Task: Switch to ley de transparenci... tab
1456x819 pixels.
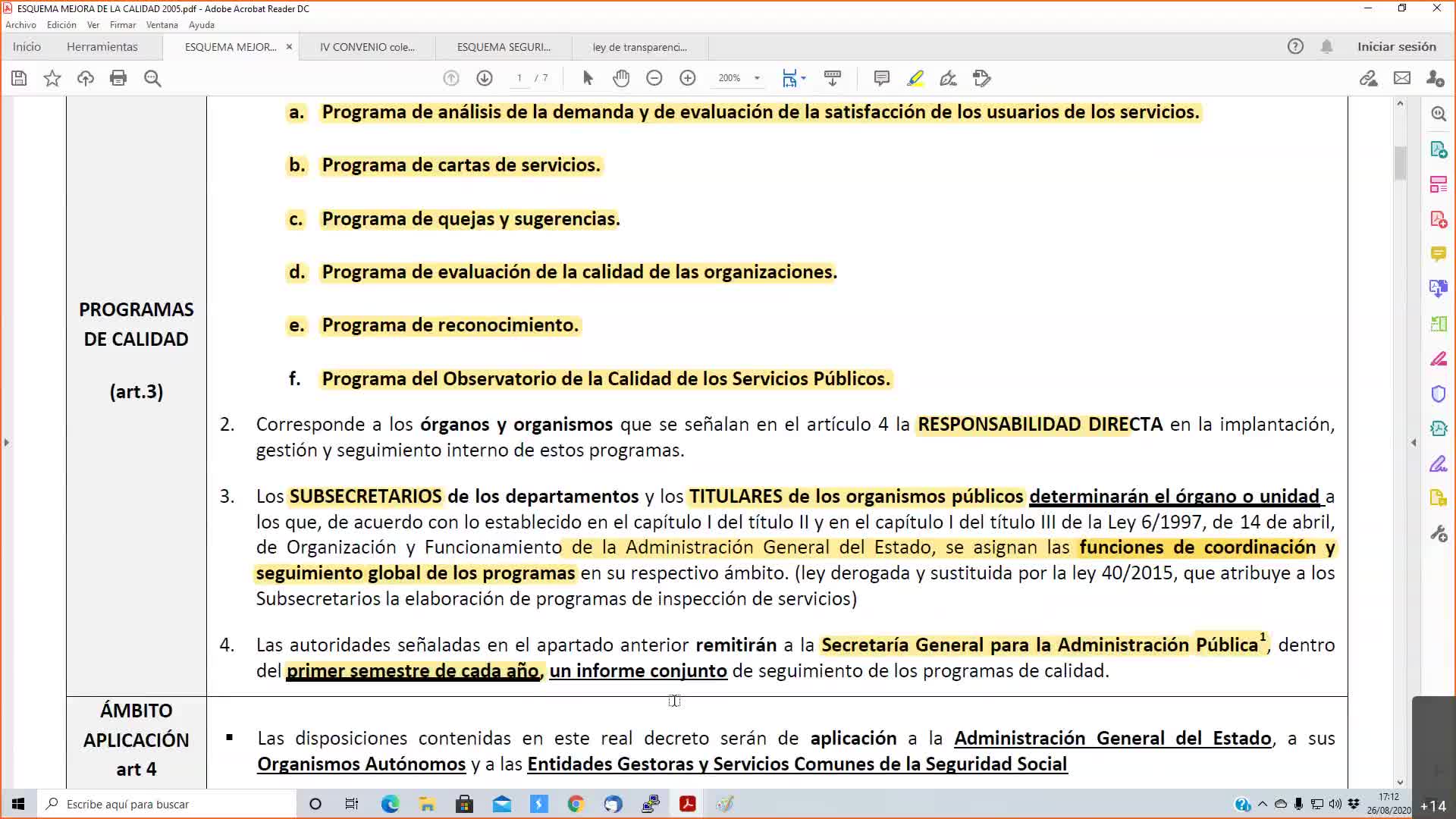Action: 640,47
